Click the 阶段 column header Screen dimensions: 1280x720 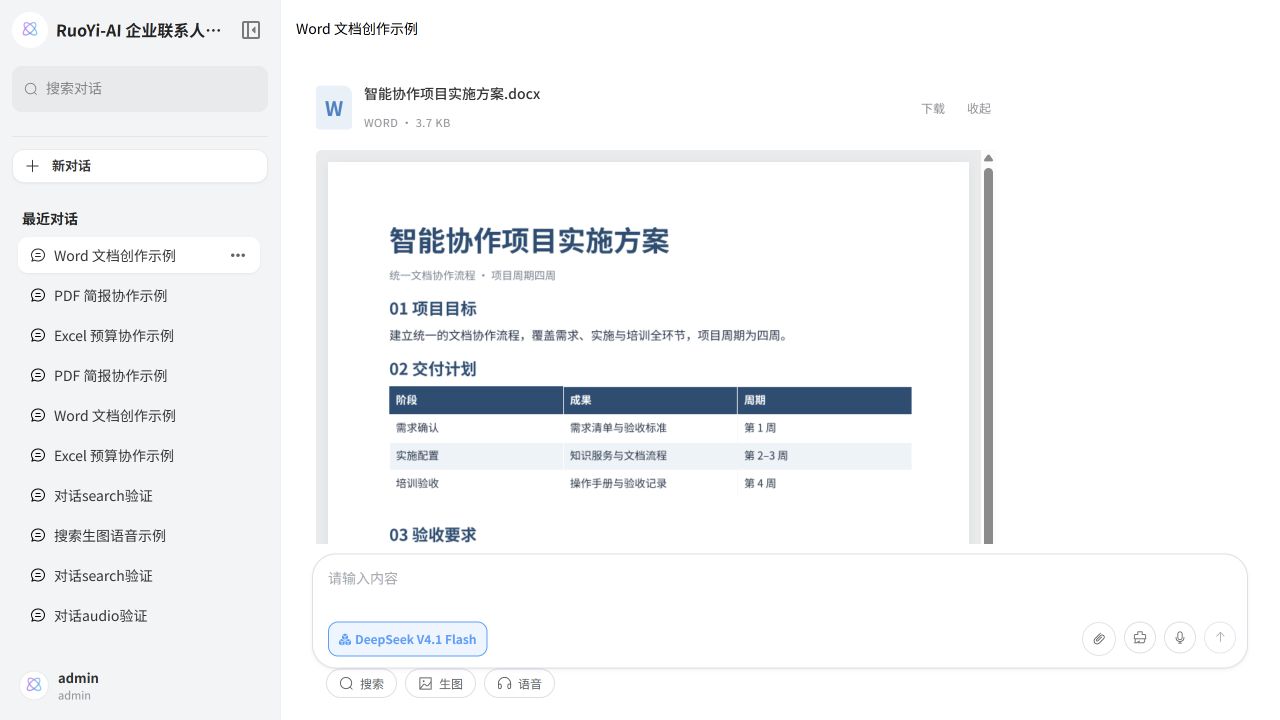coord(476,400)
